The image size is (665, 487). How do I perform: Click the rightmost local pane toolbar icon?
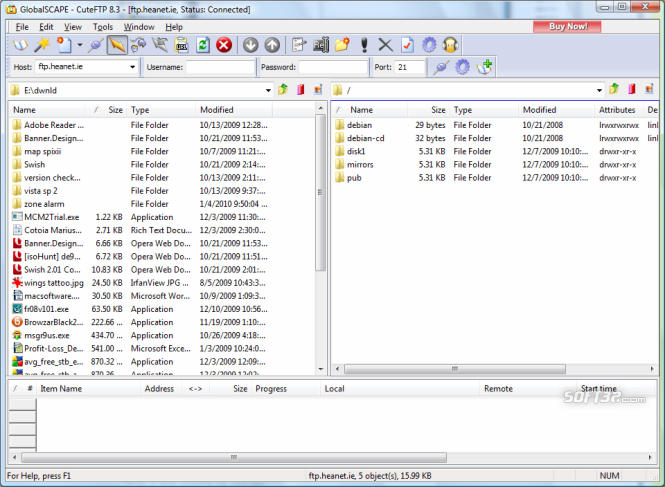click(x=318, y=90)
